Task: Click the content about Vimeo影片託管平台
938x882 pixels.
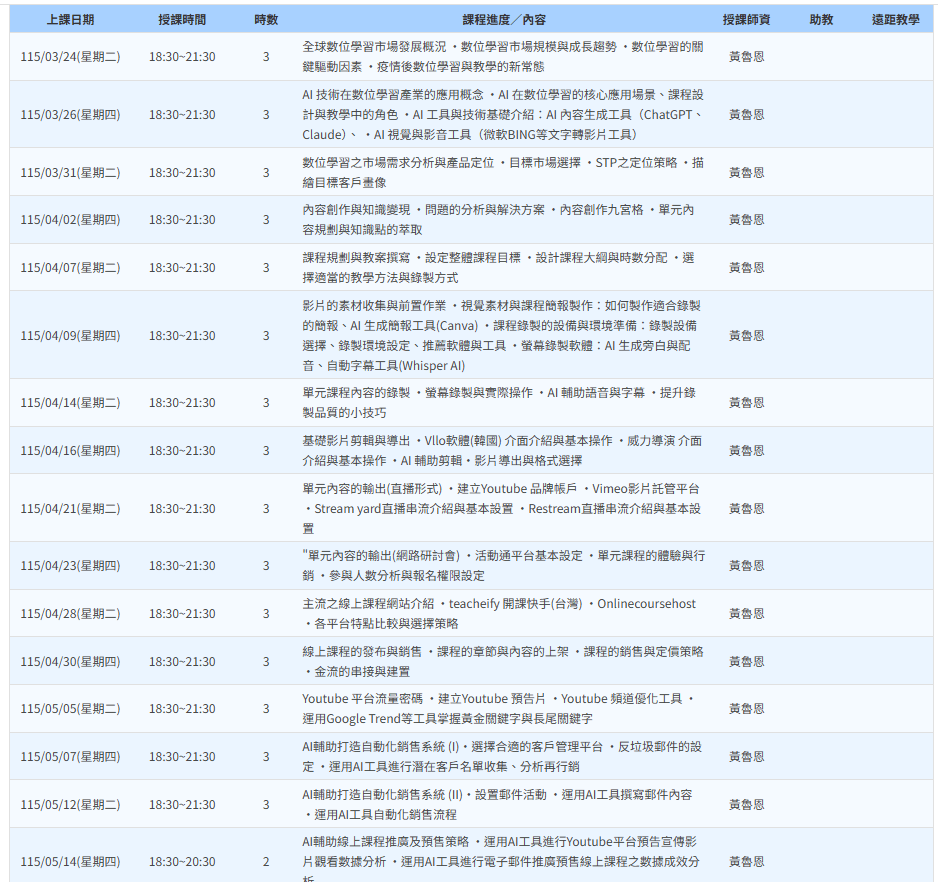Action: [504, 508]
